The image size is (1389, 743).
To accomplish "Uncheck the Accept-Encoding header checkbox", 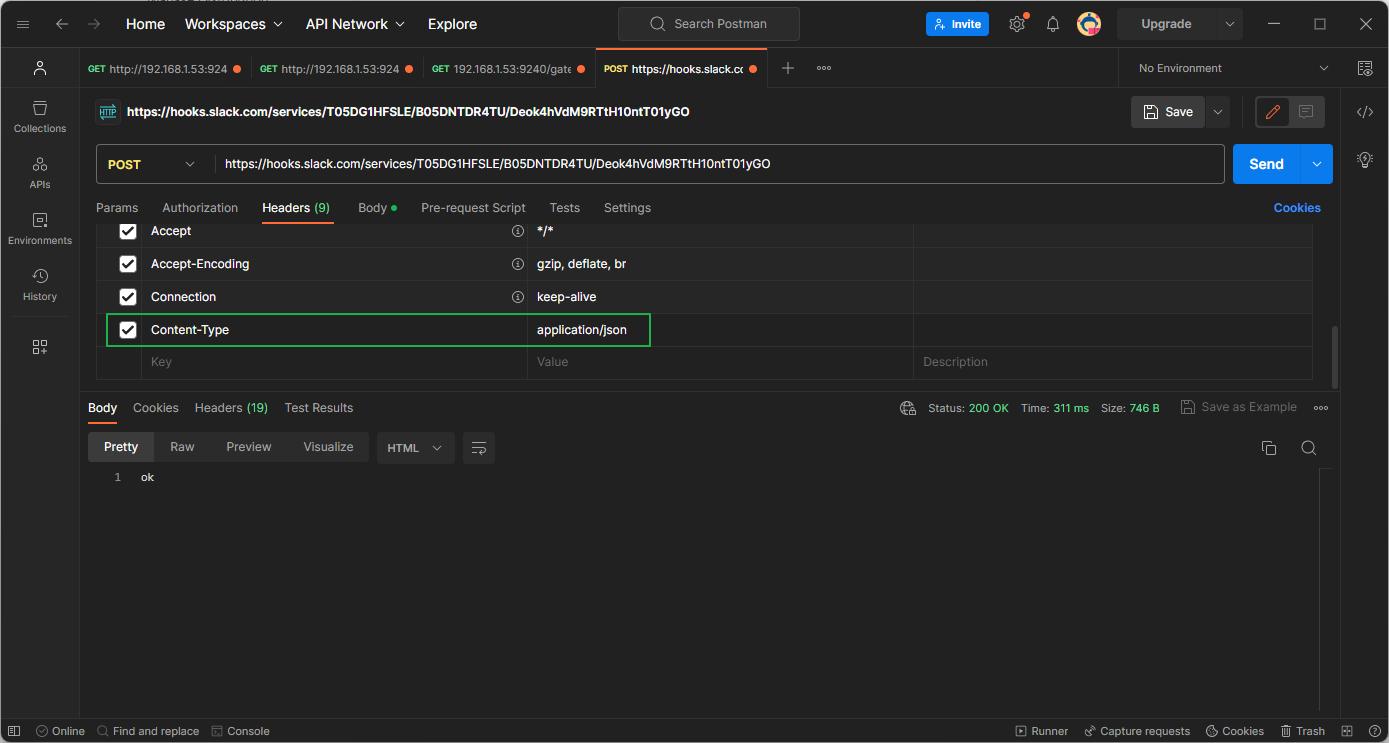I will click(x=128, y=264).
